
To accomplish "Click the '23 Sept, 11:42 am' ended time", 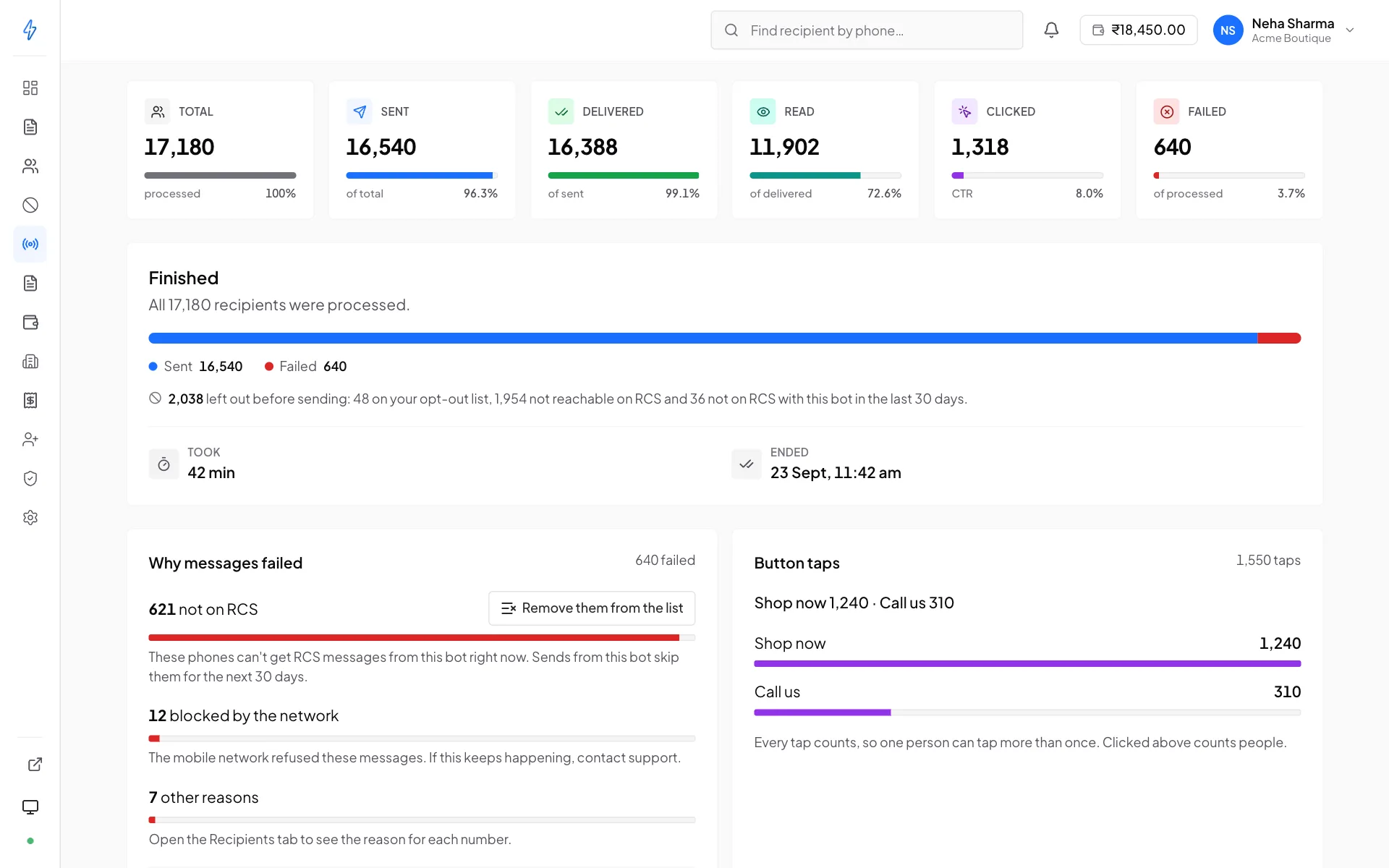I will click(836, 472).
